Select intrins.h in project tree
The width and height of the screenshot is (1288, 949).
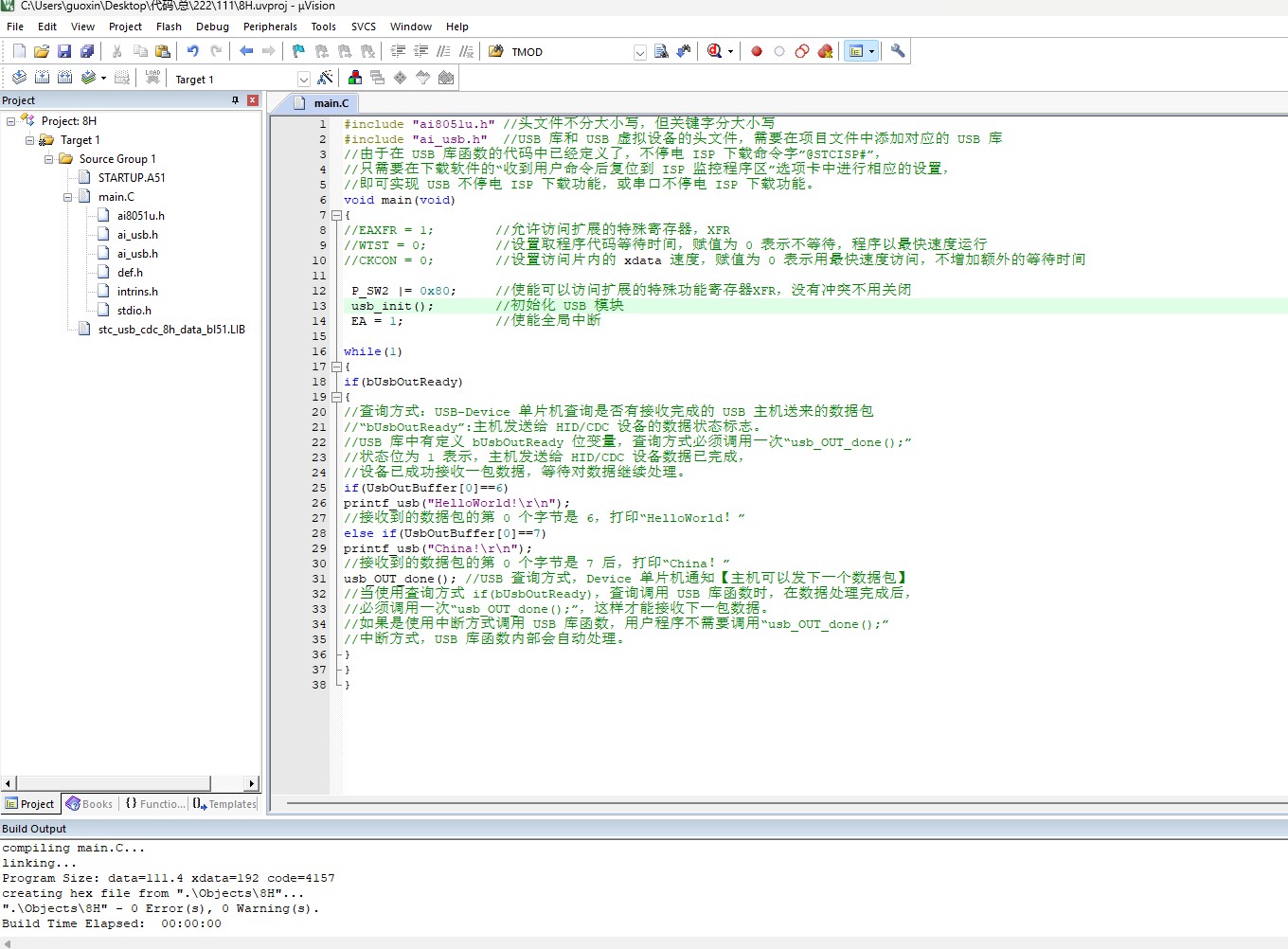(x=137, y=292)
